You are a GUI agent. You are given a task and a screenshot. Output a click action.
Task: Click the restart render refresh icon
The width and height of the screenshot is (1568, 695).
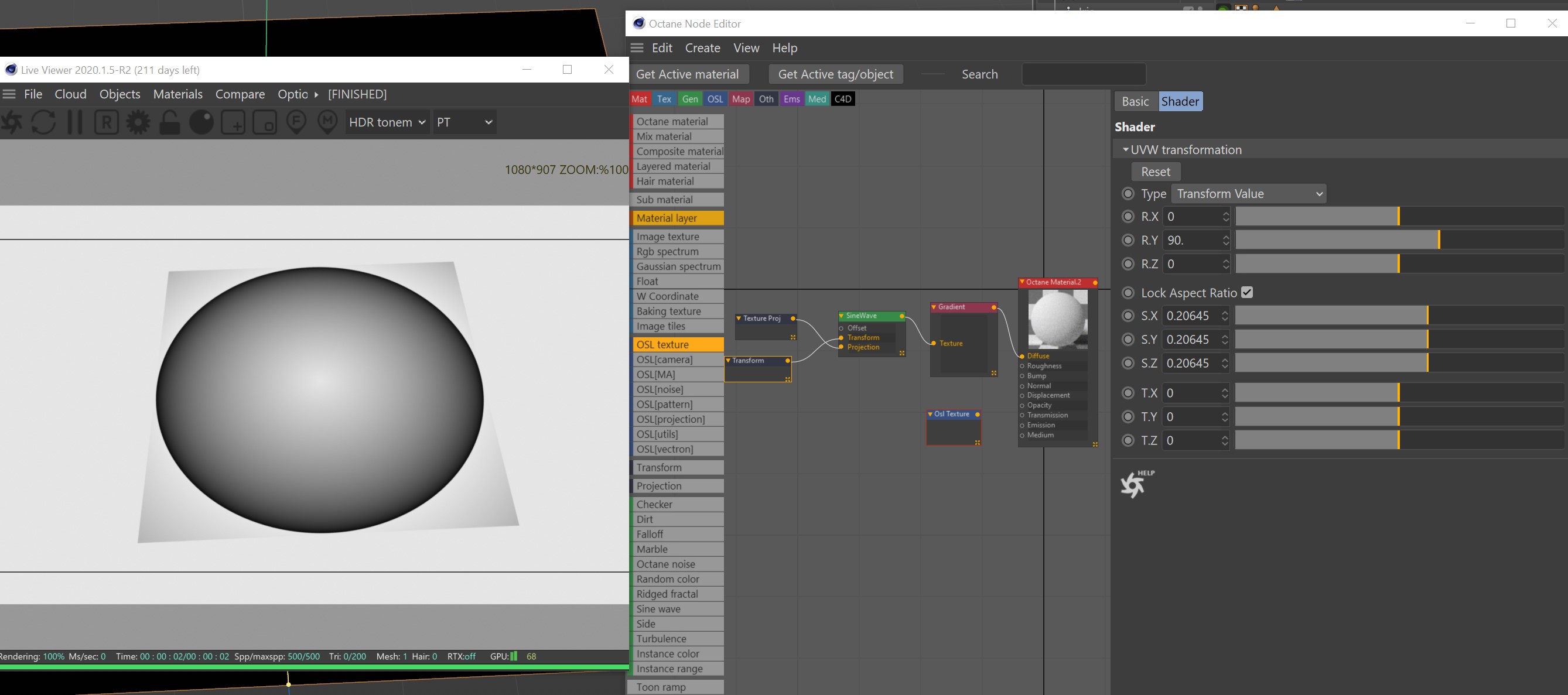click(43, 122)
